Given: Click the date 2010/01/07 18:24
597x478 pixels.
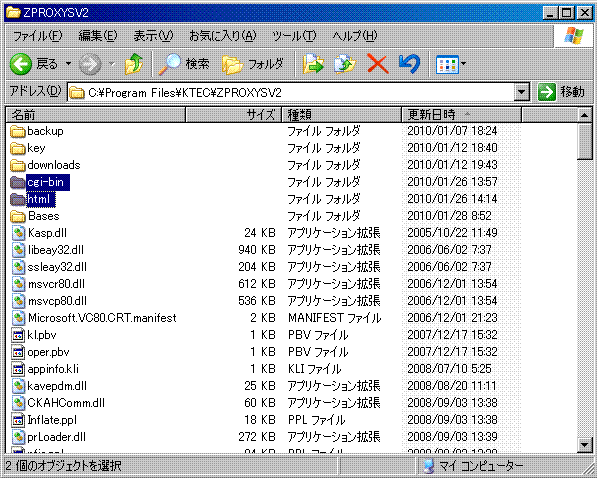Looking at the screenshot, I should [452, 131].
